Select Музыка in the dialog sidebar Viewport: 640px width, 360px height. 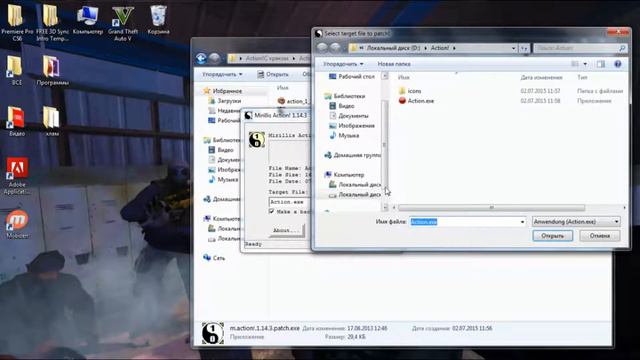pos(344,136)
